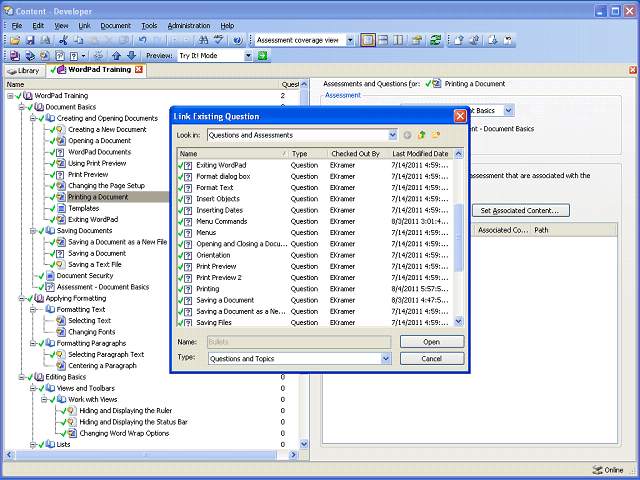Click the Undo arrow icon

(142, 40)
